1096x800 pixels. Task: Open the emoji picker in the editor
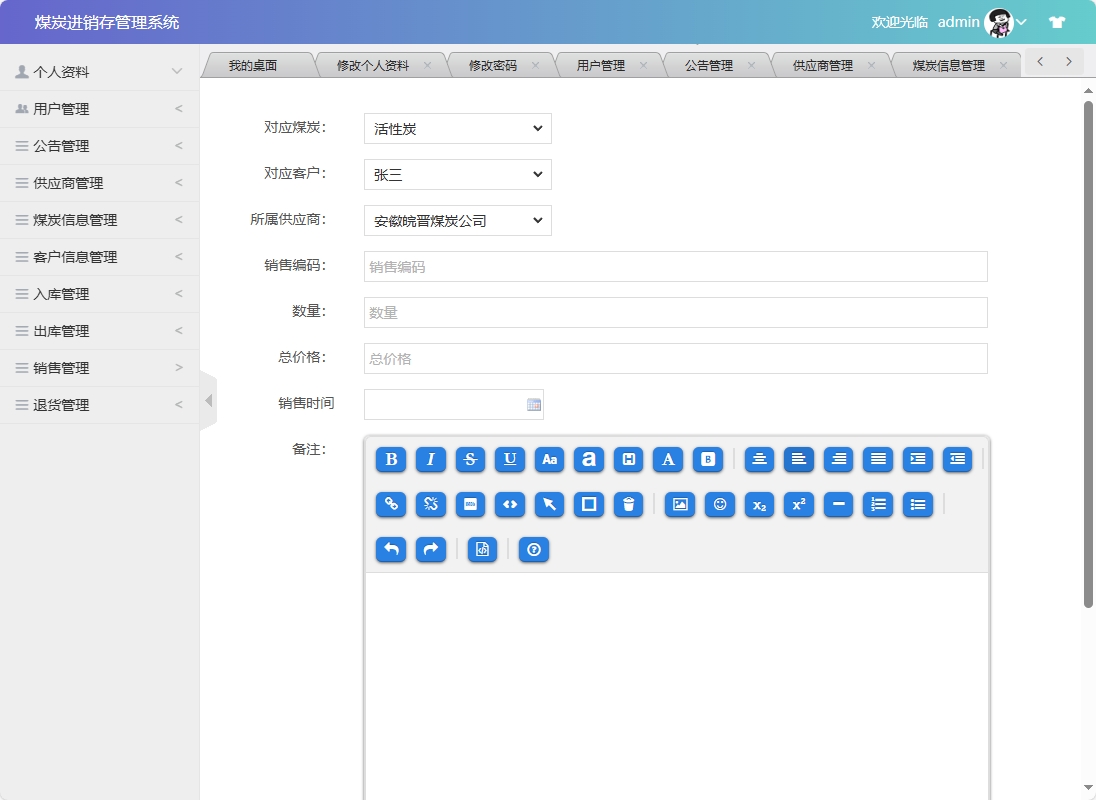pyautogui.click(x=720, y=505)
